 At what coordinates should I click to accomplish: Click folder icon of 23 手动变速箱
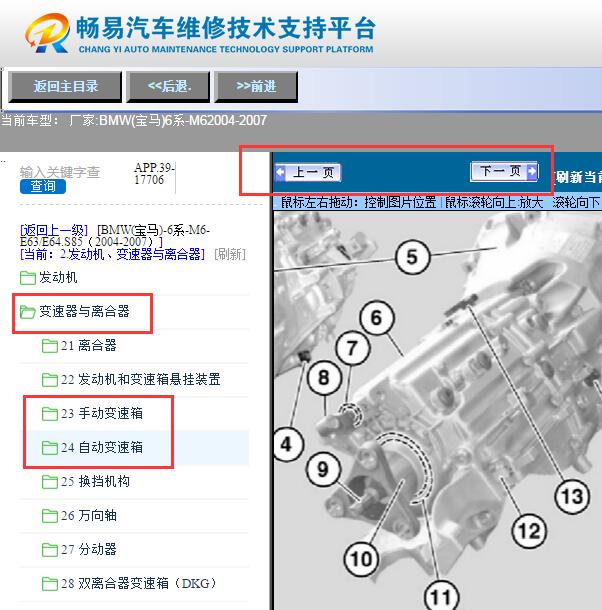coord(50,414)
